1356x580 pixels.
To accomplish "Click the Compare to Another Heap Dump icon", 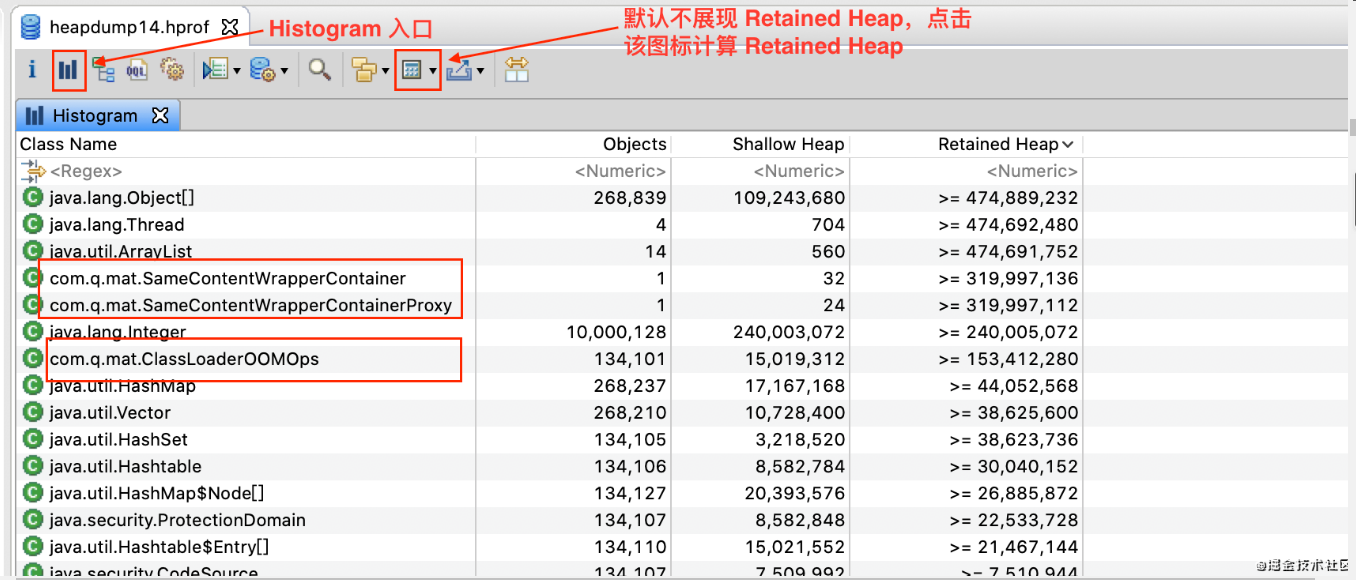I will 516,70.
